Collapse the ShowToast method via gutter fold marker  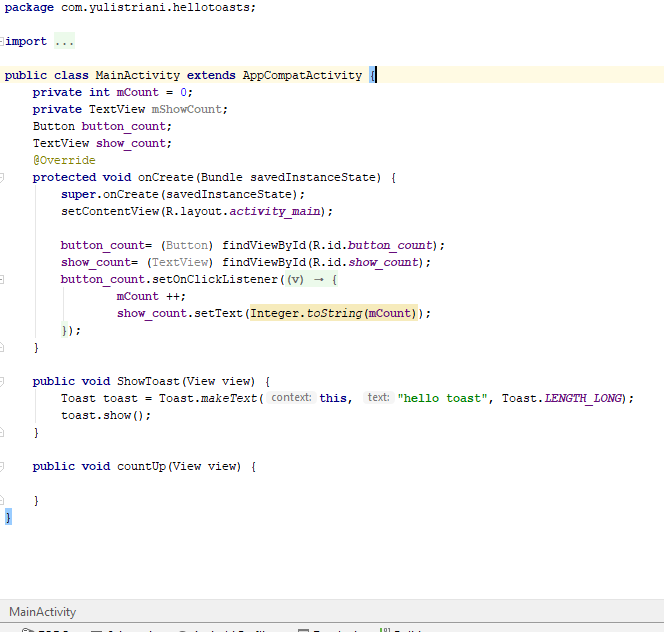click(2, 382)
